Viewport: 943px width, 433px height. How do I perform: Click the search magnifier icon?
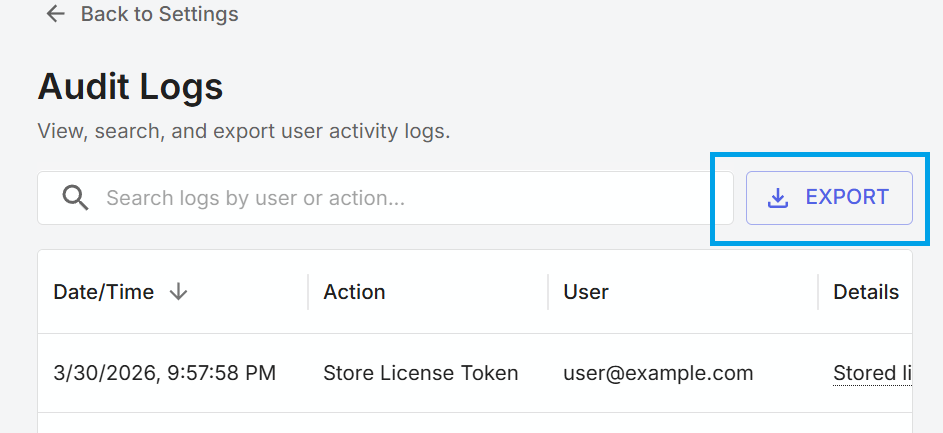click(76, 198)
